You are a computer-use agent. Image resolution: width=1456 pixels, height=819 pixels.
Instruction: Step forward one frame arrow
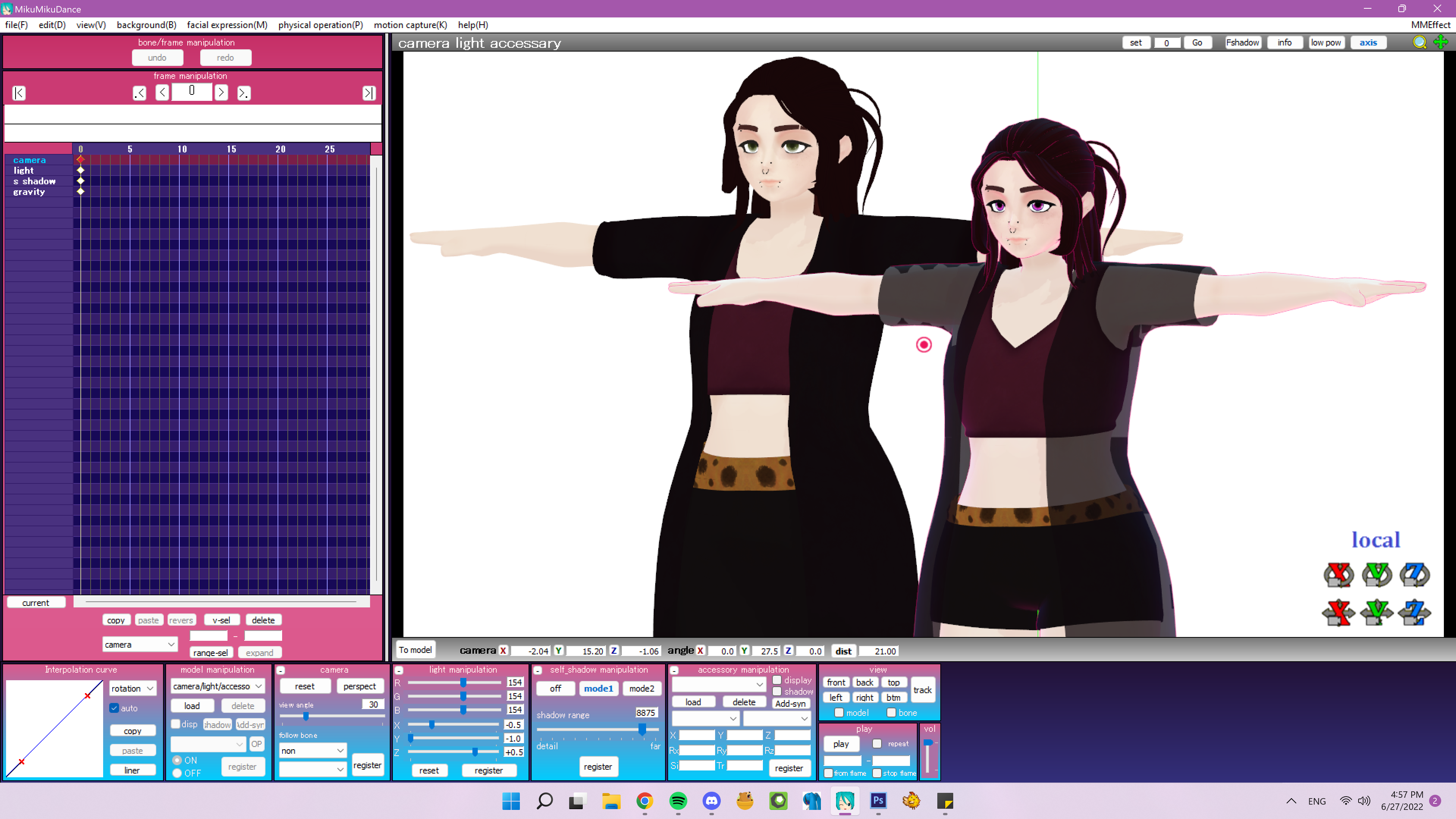coord(221,92)
